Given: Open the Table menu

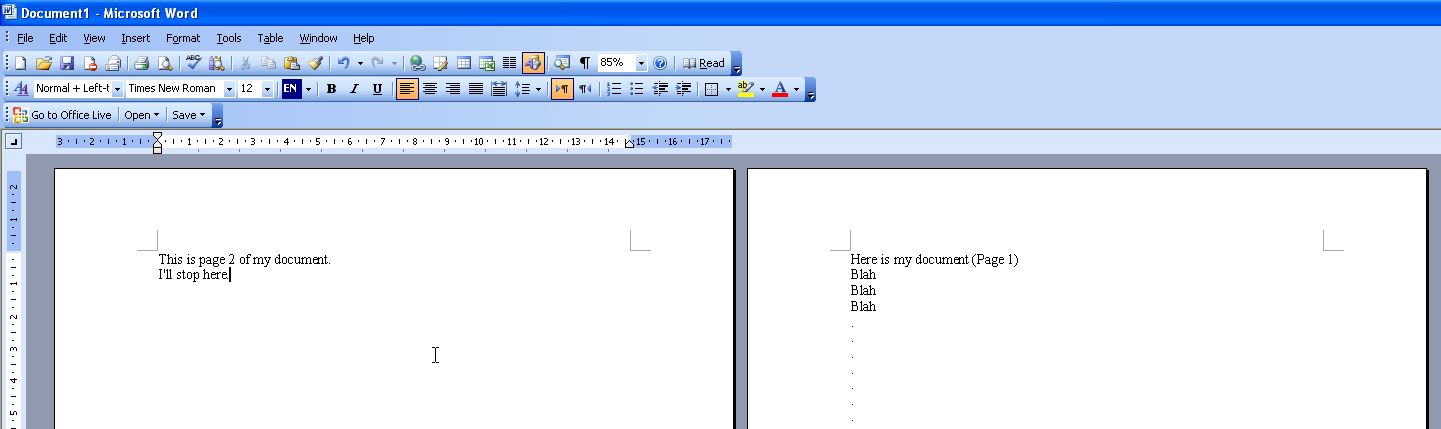Looking at the screenshot, I should tap(270, 38).
